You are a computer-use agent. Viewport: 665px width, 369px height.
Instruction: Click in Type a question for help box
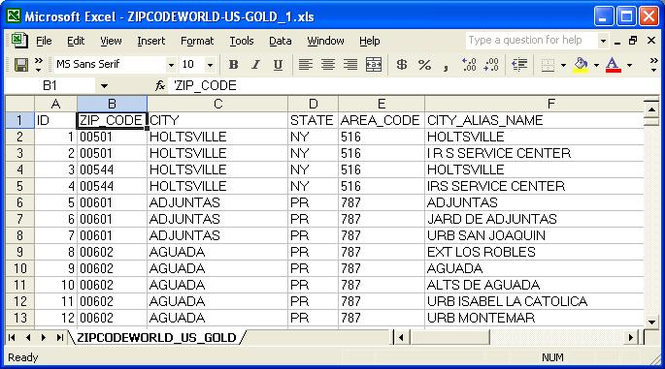532,40
